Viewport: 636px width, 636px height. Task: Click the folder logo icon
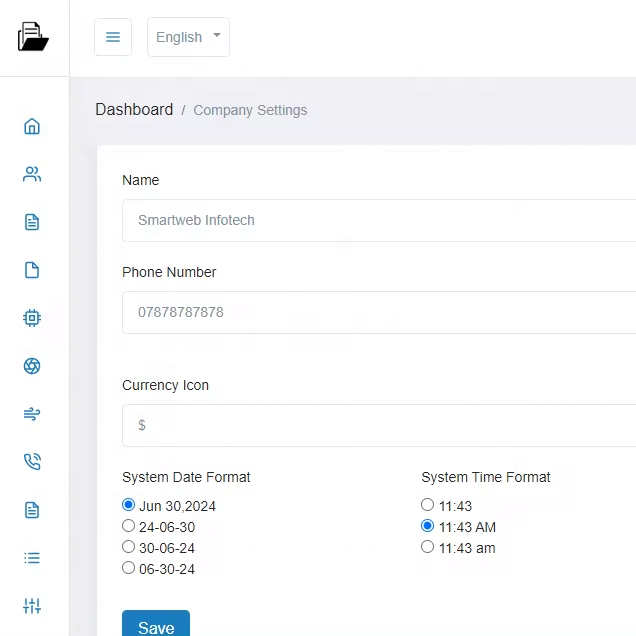pyautogui.click(x=32, y=37)
